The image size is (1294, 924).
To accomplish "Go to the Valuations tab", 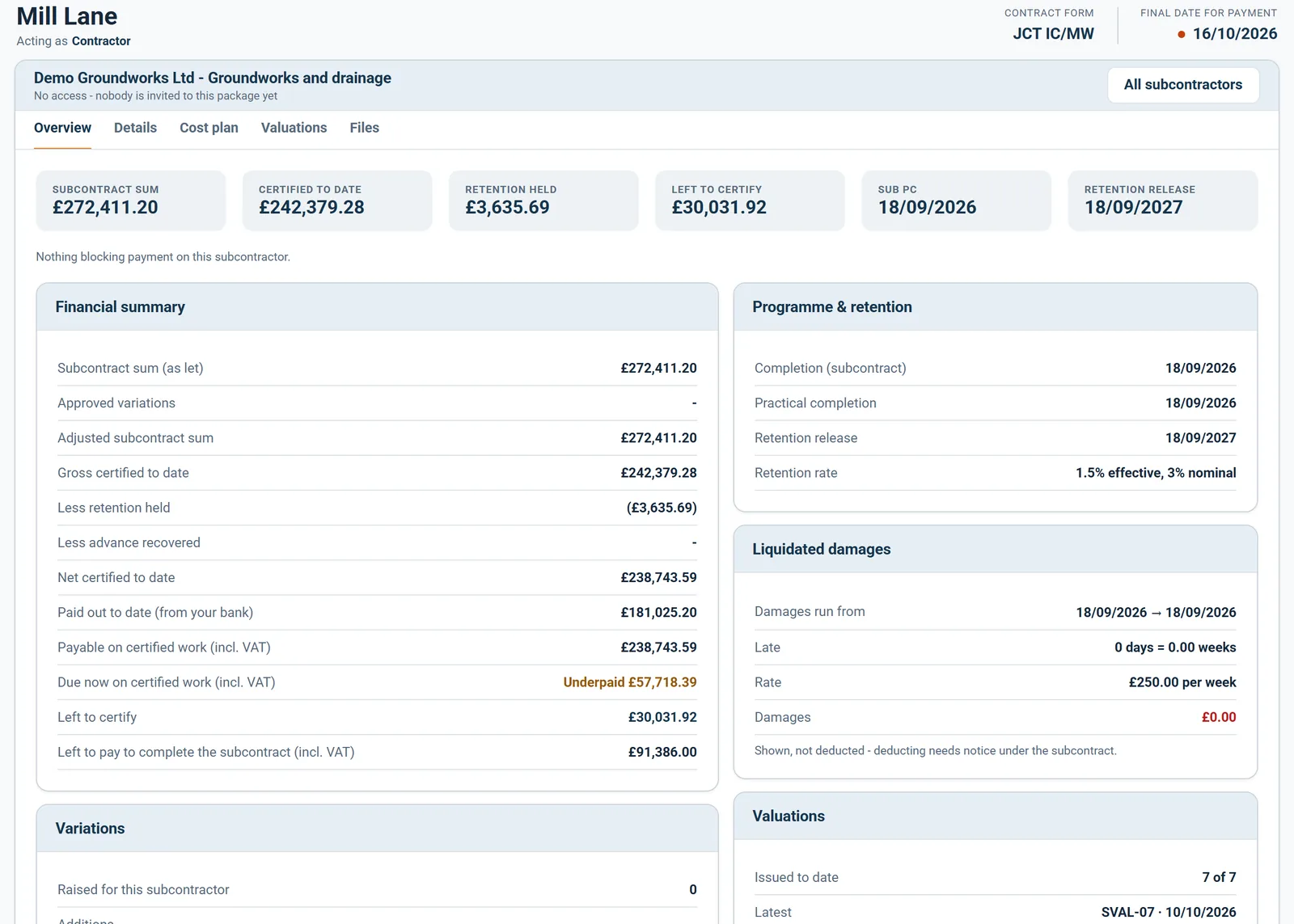I will [x=294, y=128].
